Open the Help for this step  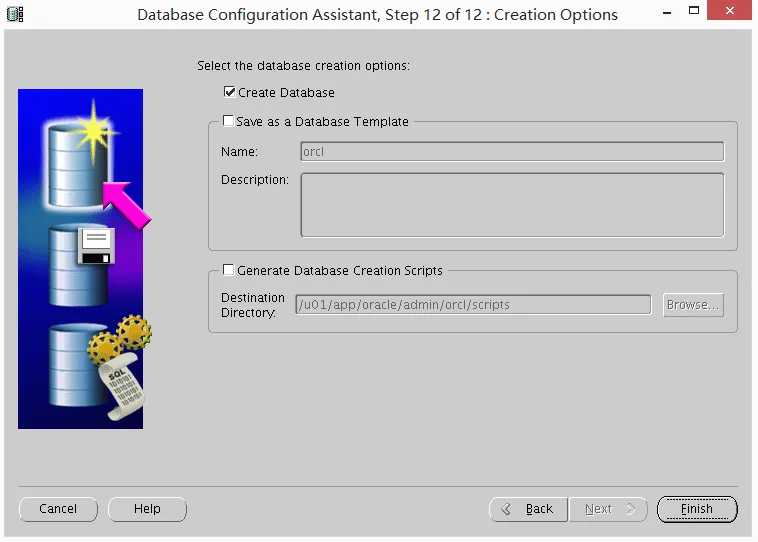click(147, 509)
